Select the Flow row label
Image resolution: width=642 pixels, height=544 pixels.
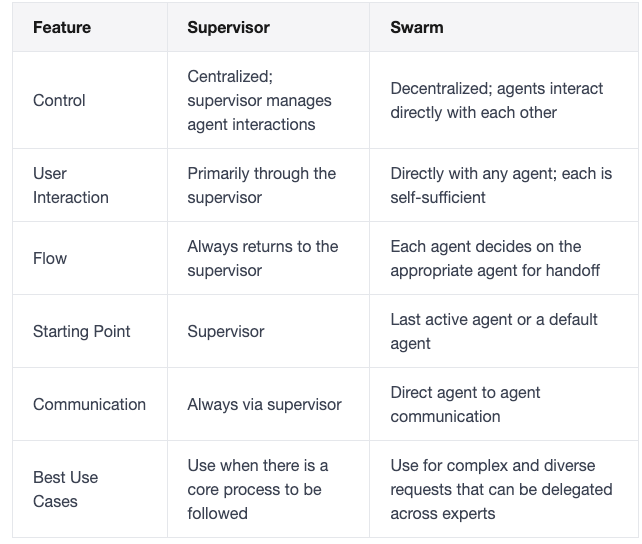coord(49,258)
